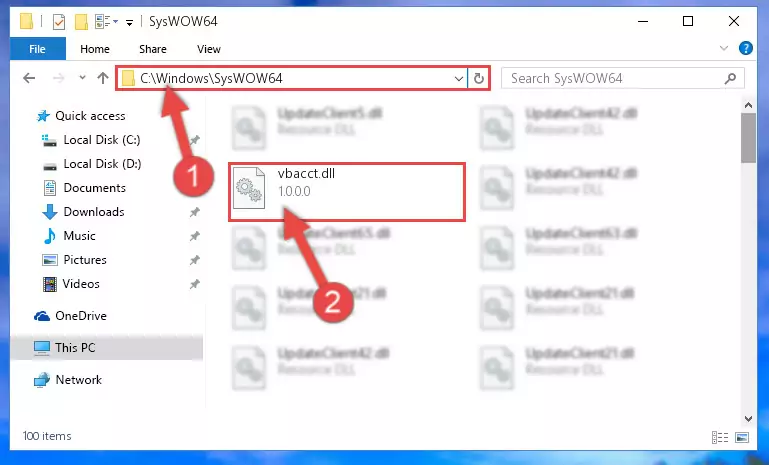Switch to large thumbnails view icon
769x465 pixels.
click(742, 437)
